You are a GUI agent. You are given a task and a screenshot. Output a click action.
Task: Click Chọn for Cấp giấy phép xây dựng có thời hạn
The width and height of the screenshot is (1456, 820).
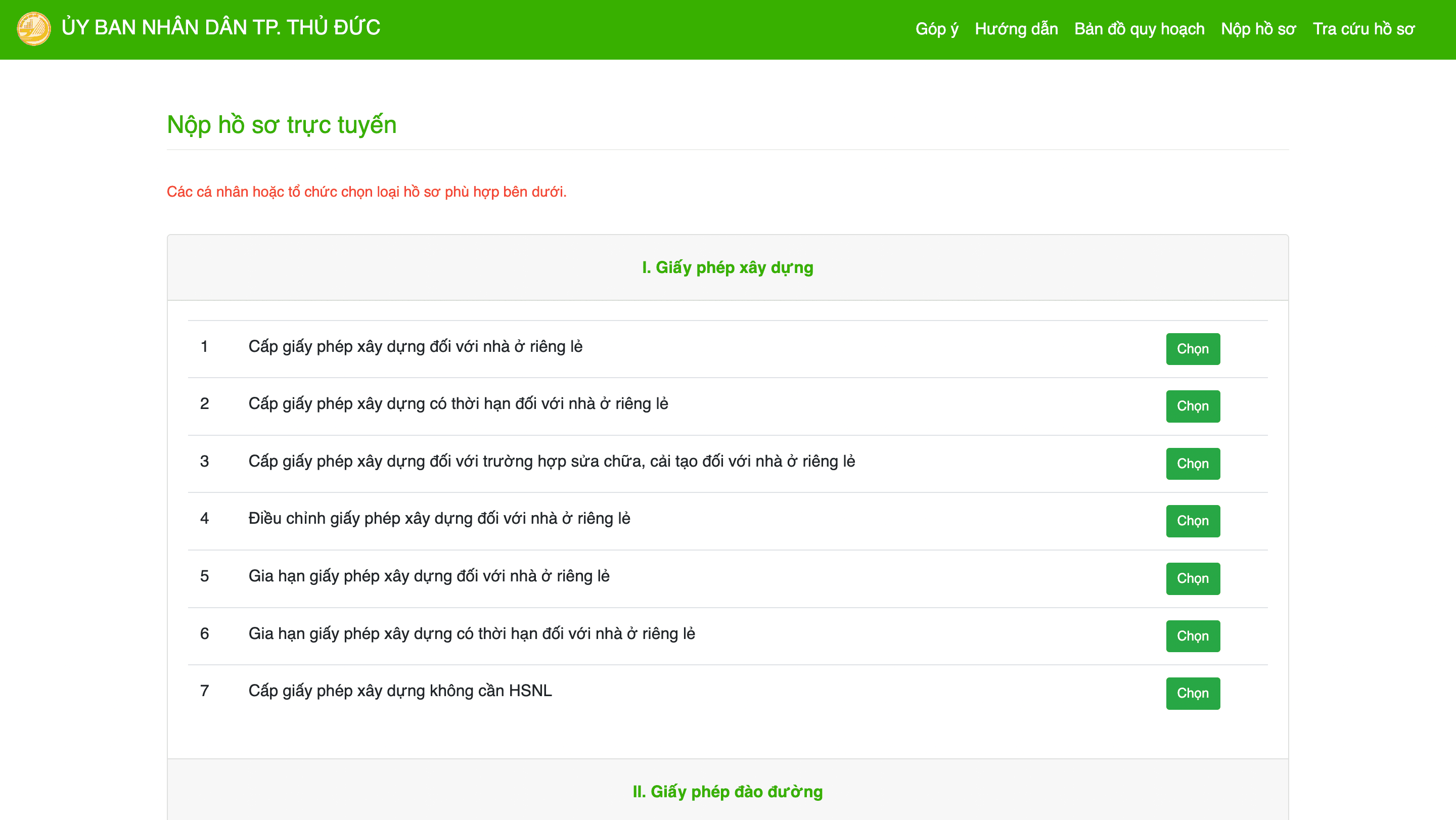[x=1193, y=406]
